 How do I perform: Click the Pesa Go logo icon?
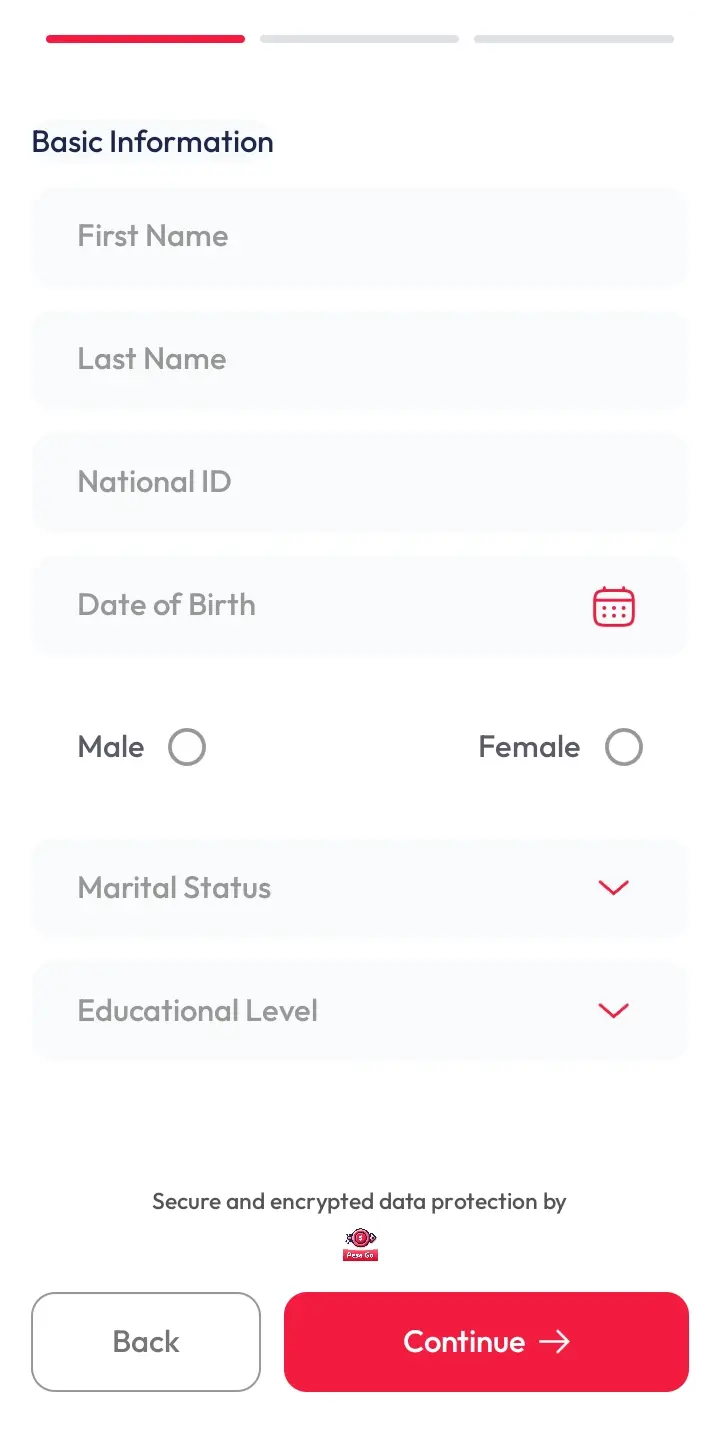tap(360, 1244)
